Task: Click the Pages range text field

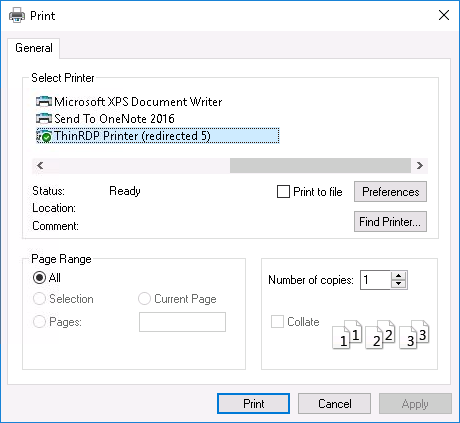Action: click(182, 322)
